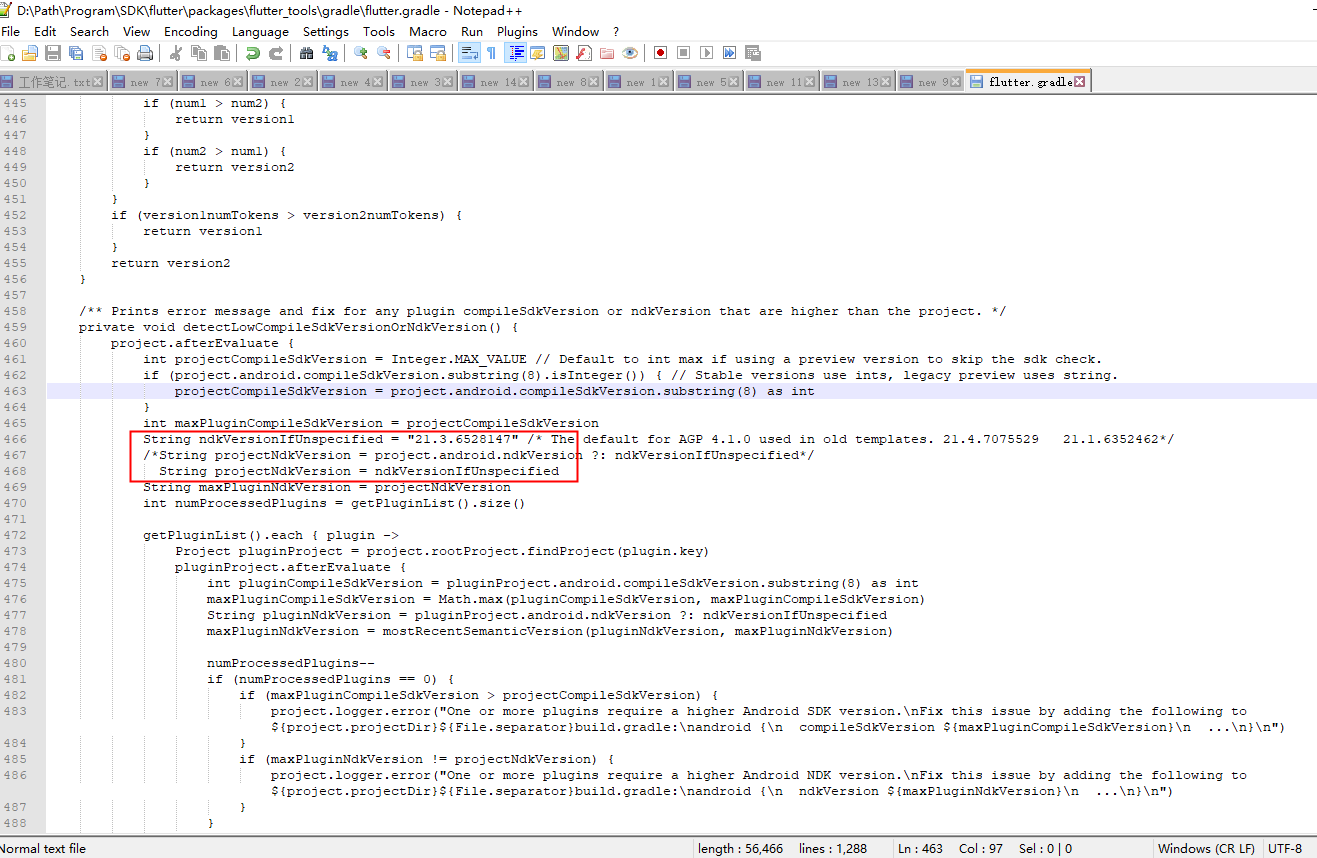The image size is (1317, 858).
Task: Open the Macro menu
Action: coord(428,31)
